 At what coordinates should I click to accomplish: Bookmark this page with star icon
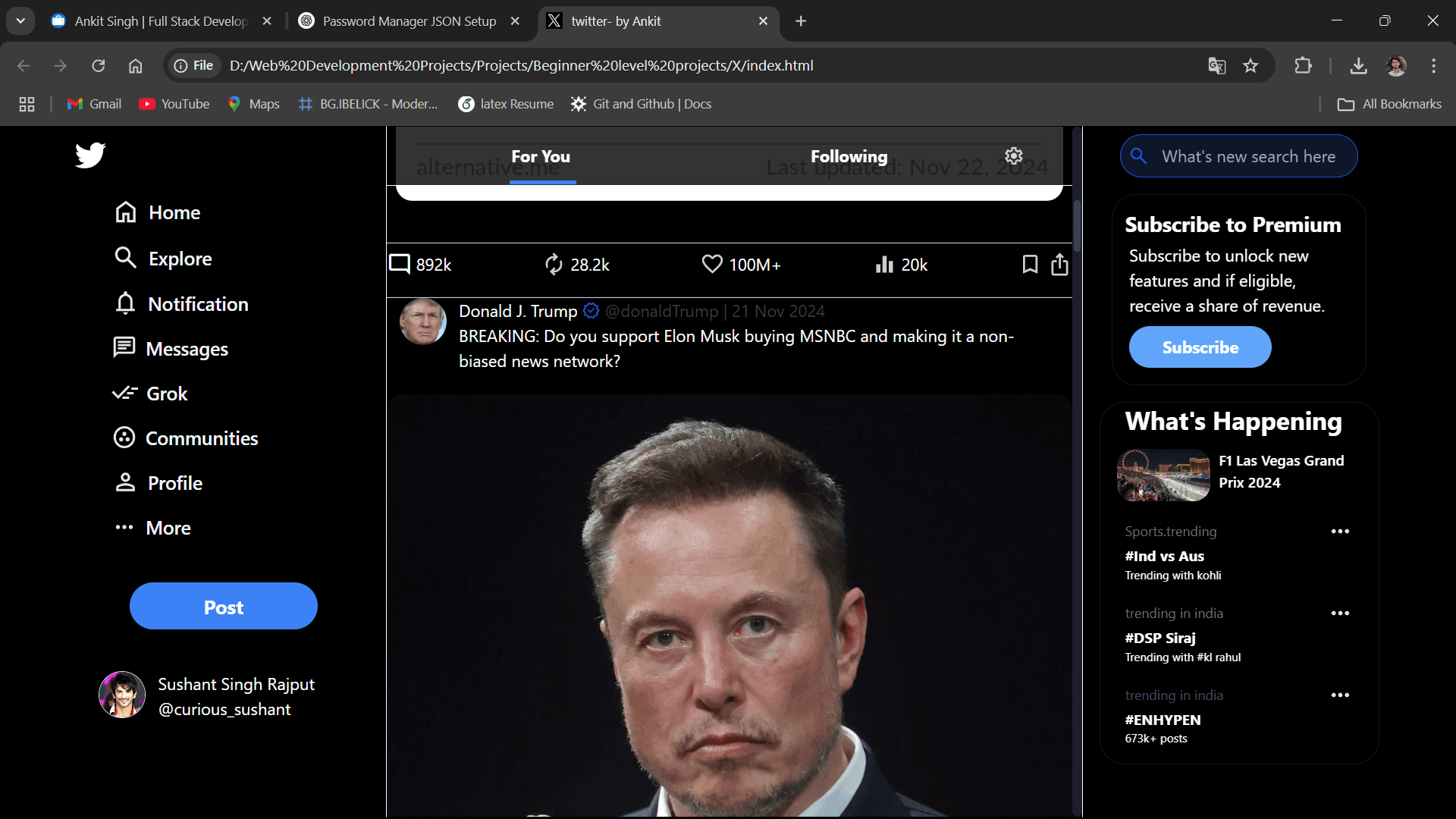pyautogui.click(x=1250, y=66)
